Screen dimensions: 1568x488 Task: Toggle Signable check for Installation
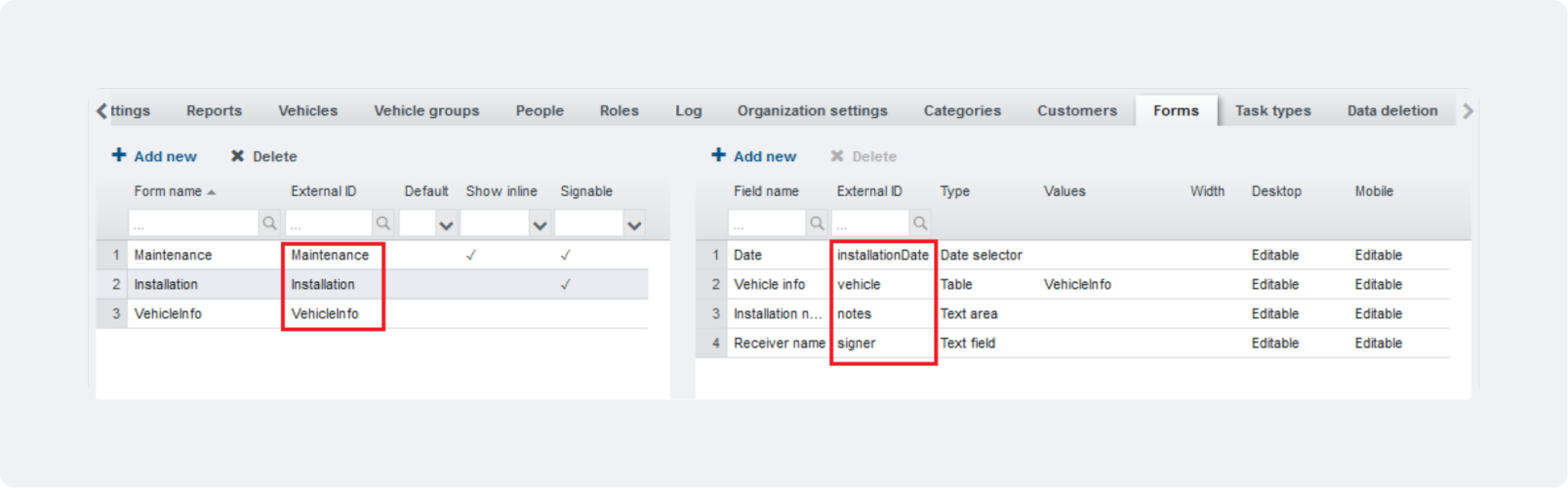tap(566, 284)
